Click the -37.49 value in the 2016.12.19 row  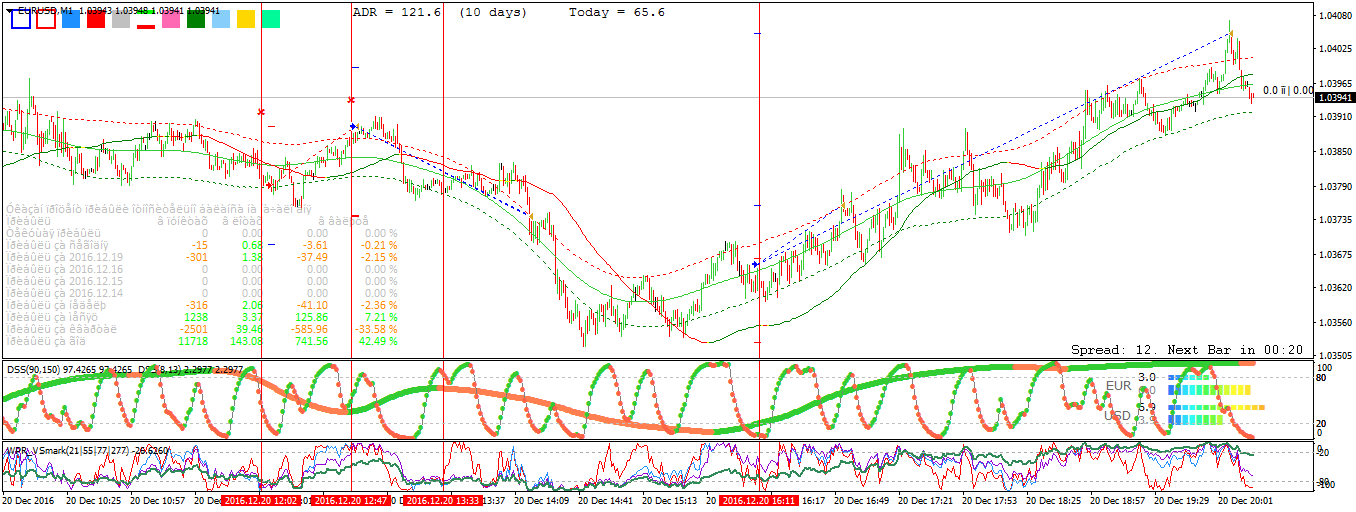(313, 257)
